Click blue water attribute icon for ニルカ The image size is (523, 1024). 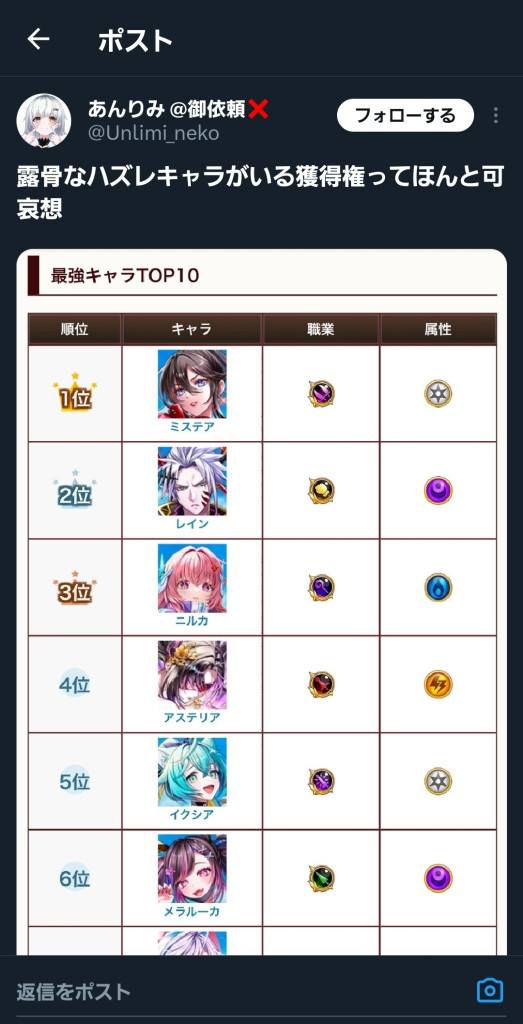(x=438, y=587)
